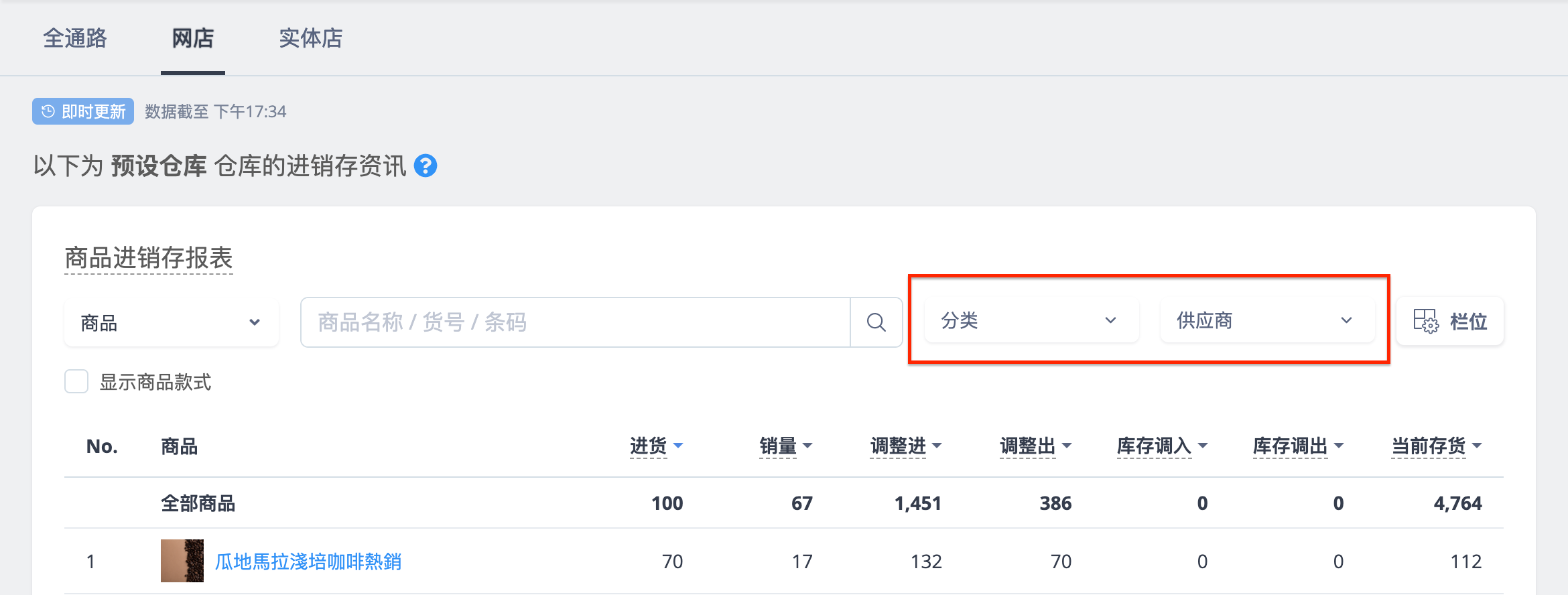Switch to the 实体店 tab

[x=311, y=38]
